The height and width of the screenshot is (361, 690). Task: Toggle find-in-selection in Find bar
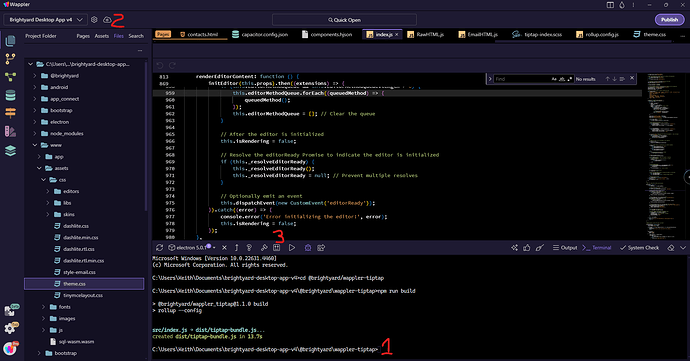[x=622, y=79]
